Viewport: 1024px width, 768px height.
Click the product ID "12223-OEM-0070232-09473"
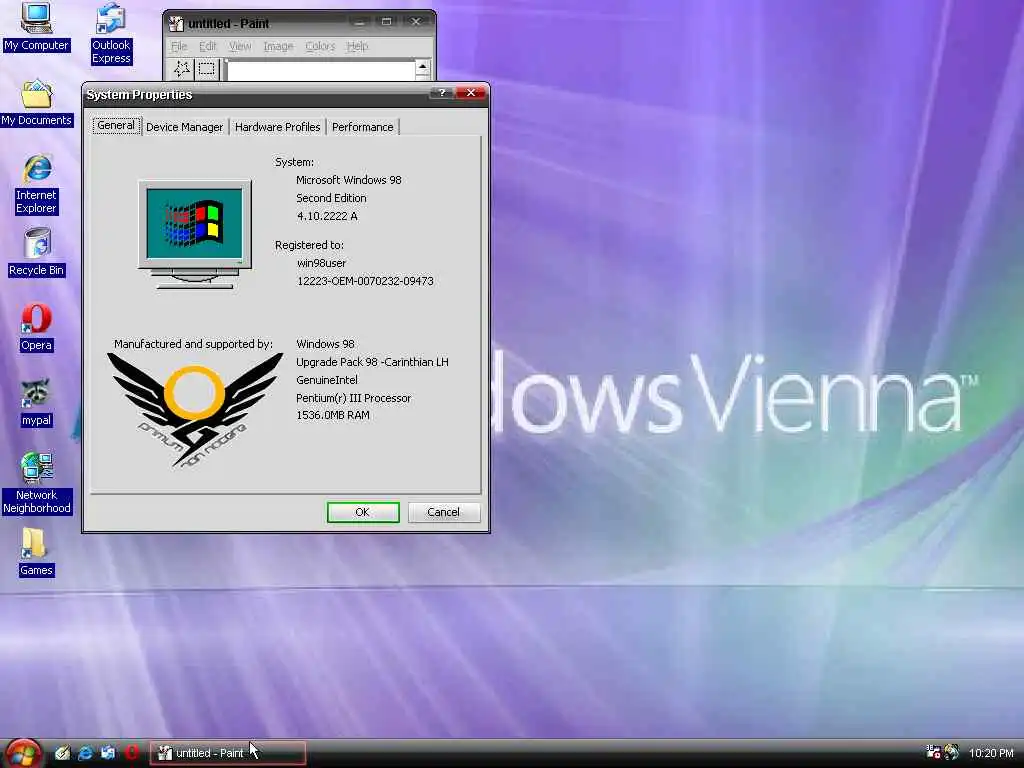click(365, 281)
